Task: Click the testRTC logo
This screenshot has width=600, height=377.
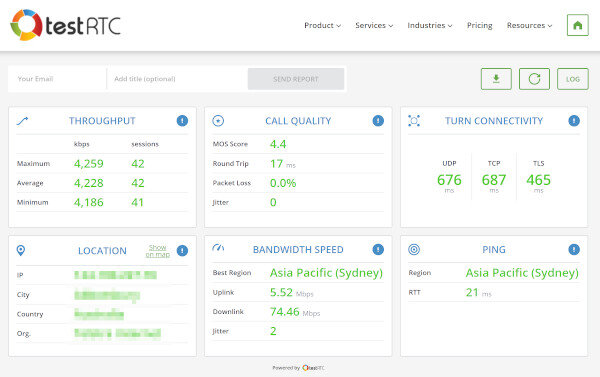Action: coord(65,25)
